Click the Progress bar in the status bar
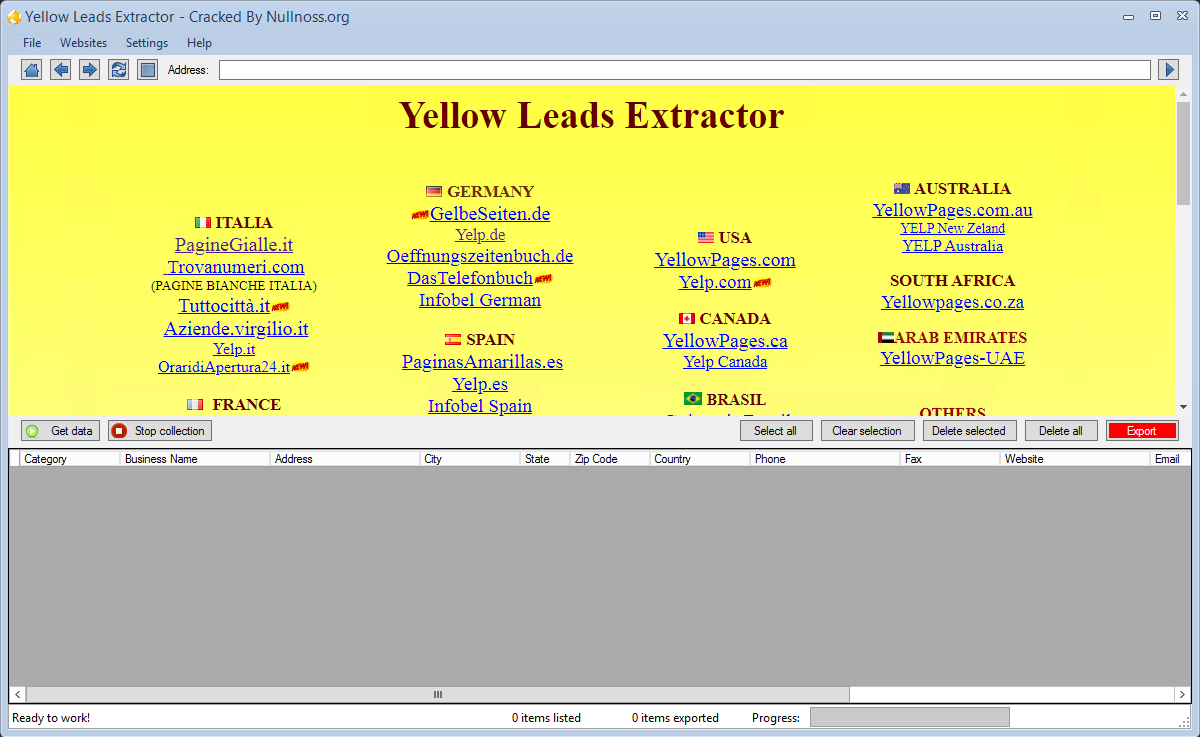The height and width of the screenshot is (737, 1200). pyautogui.click(x=909, y=717)
